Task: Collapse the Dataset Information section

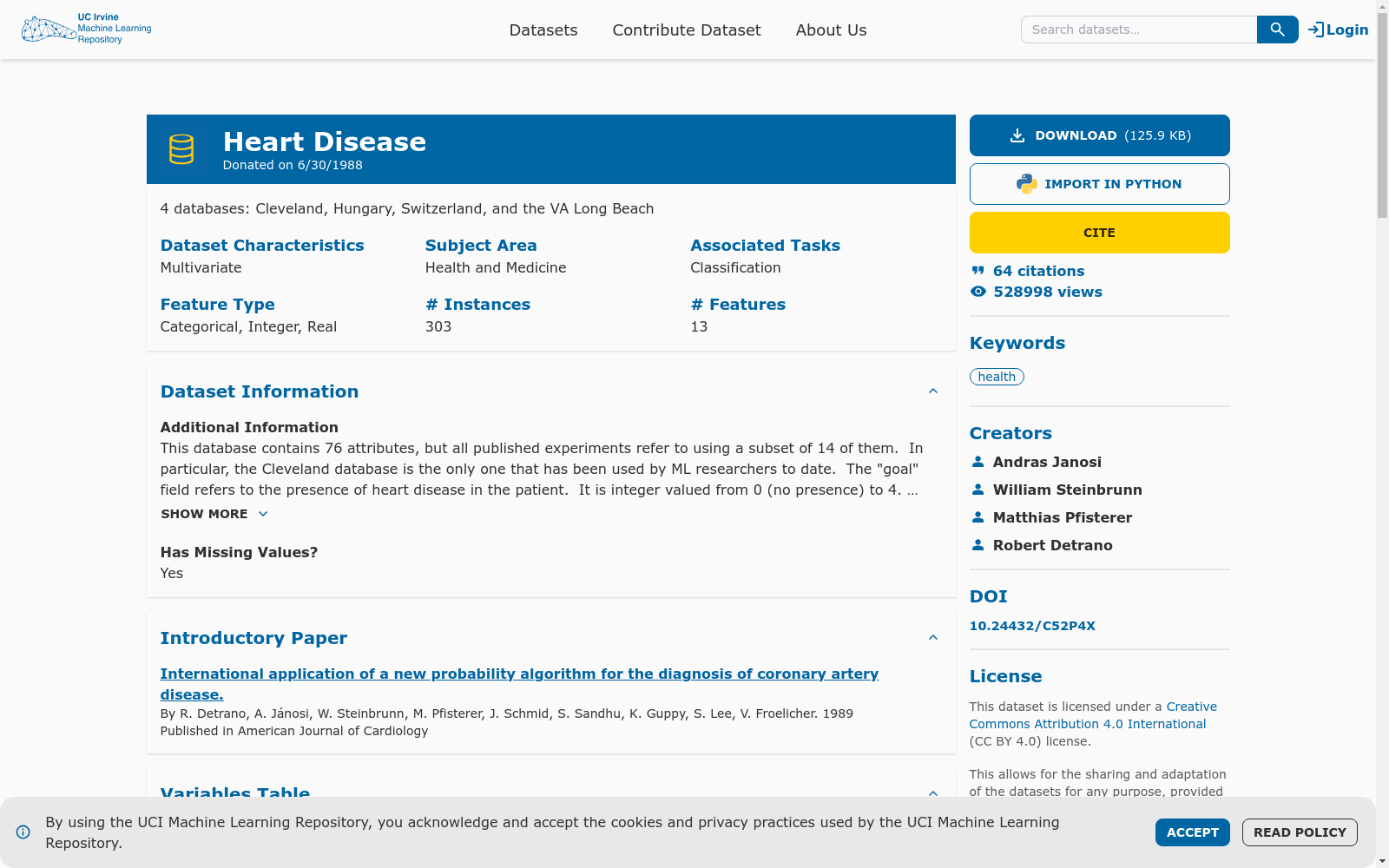Action: (x=933, y=391)
